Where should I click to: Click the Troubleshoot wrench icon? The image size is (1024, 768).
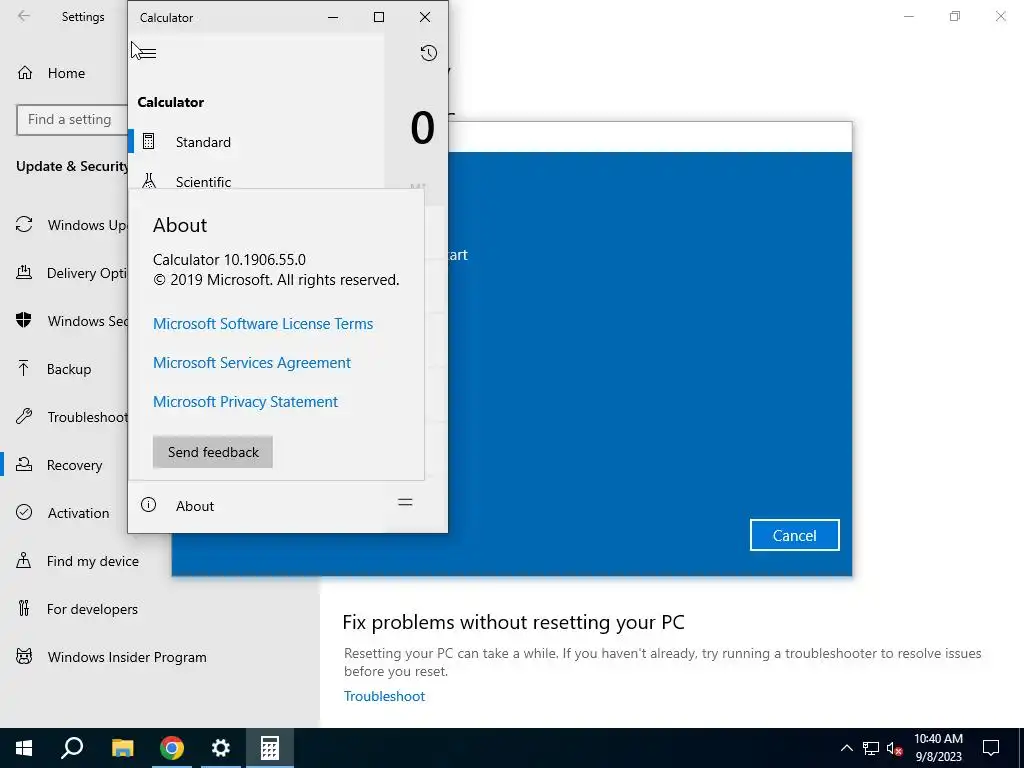(x=24, y=416)
